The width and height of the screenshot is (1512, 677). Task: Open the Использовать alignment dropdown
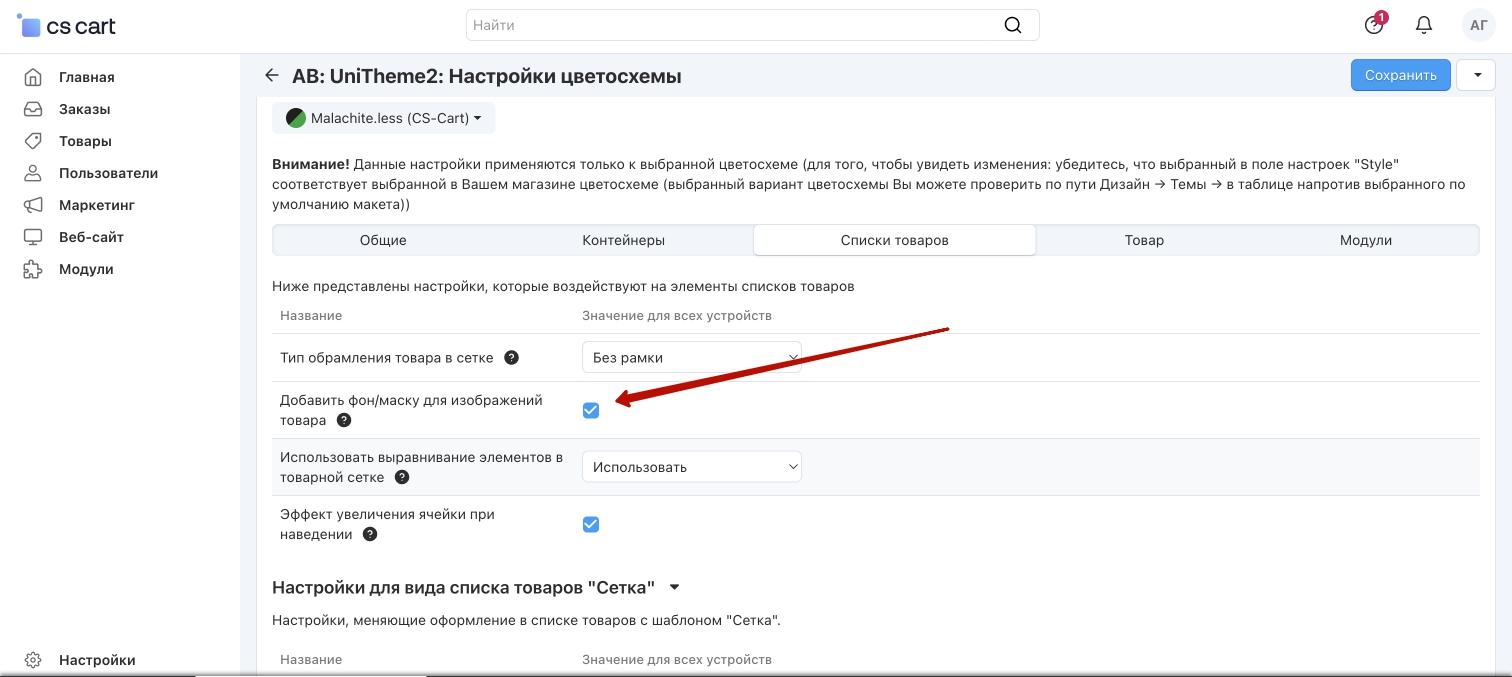pos(692,467)
